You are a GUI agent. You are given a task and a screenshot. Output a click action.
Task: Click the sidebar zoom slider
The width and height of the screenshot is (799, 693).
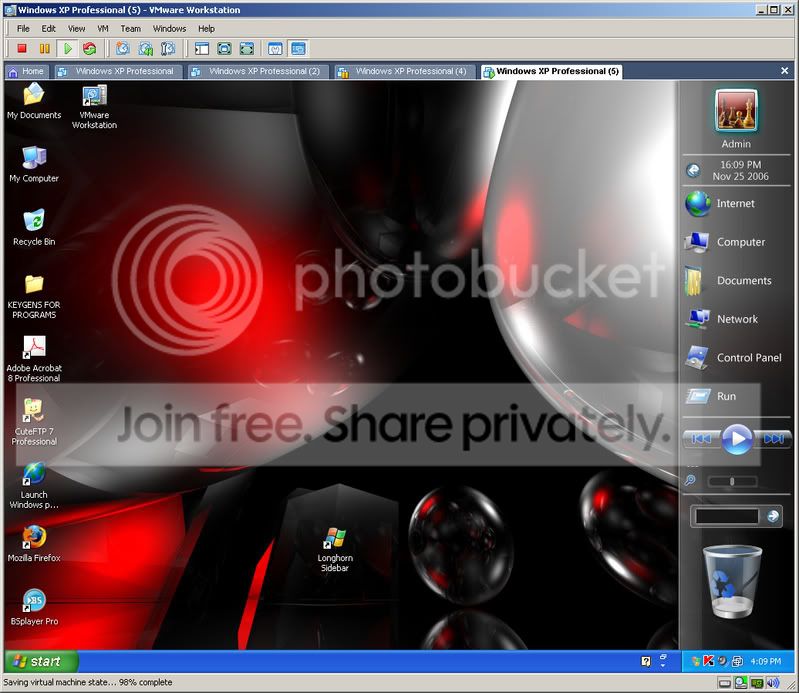(732, 481)
